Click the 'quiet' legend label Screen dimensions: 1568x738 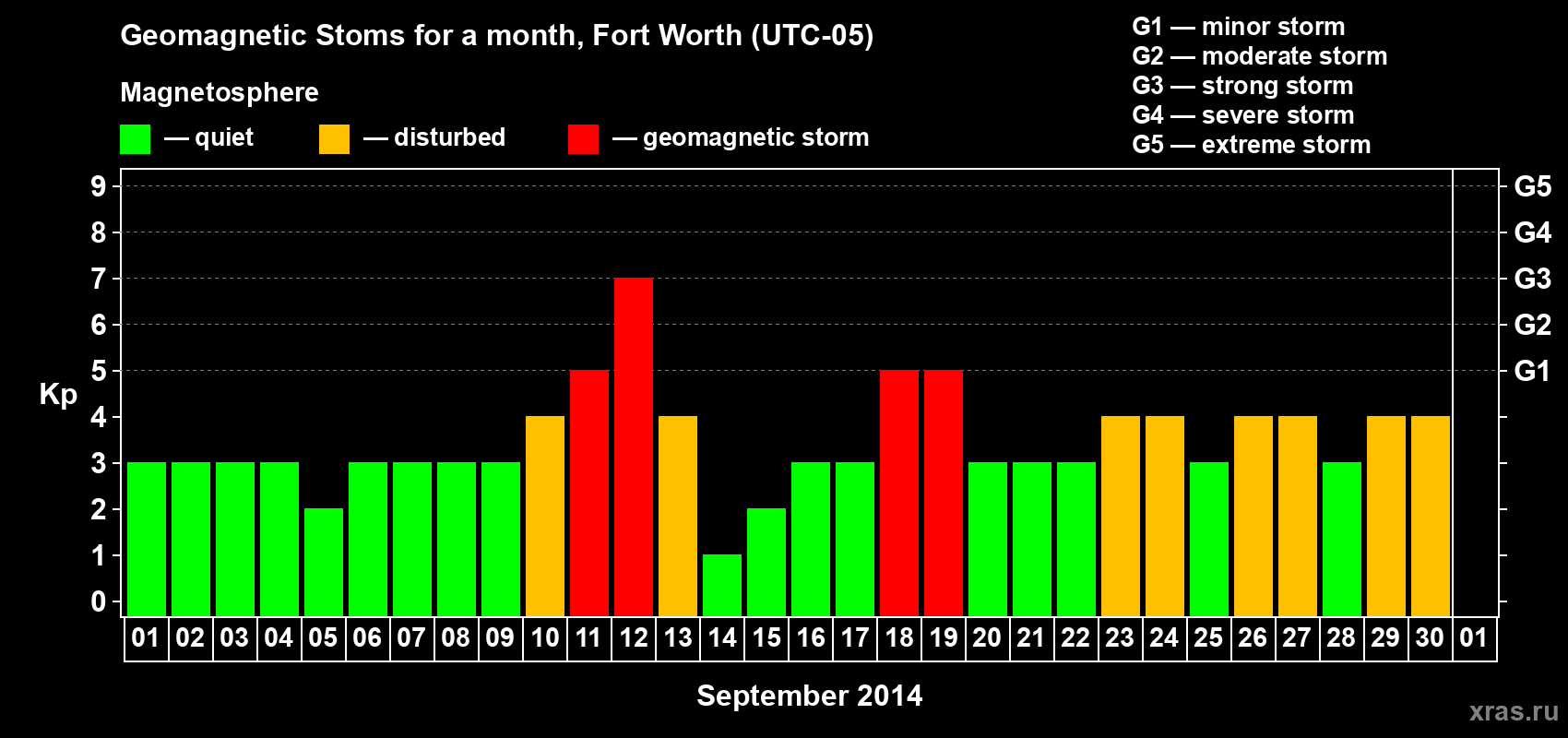(224, 138)
